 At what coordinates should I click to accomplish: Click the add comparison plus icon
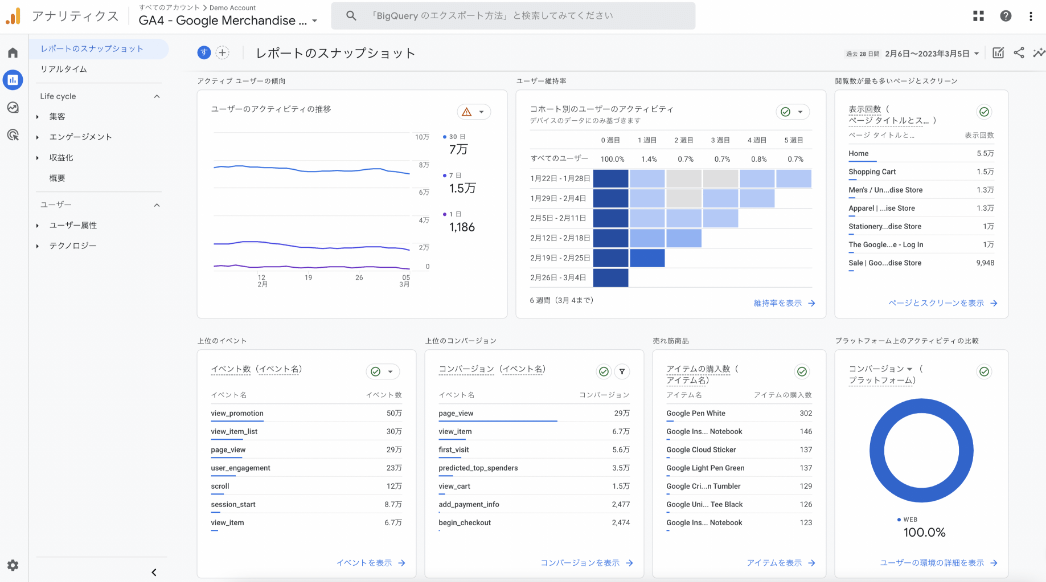[x=222, y=53]
